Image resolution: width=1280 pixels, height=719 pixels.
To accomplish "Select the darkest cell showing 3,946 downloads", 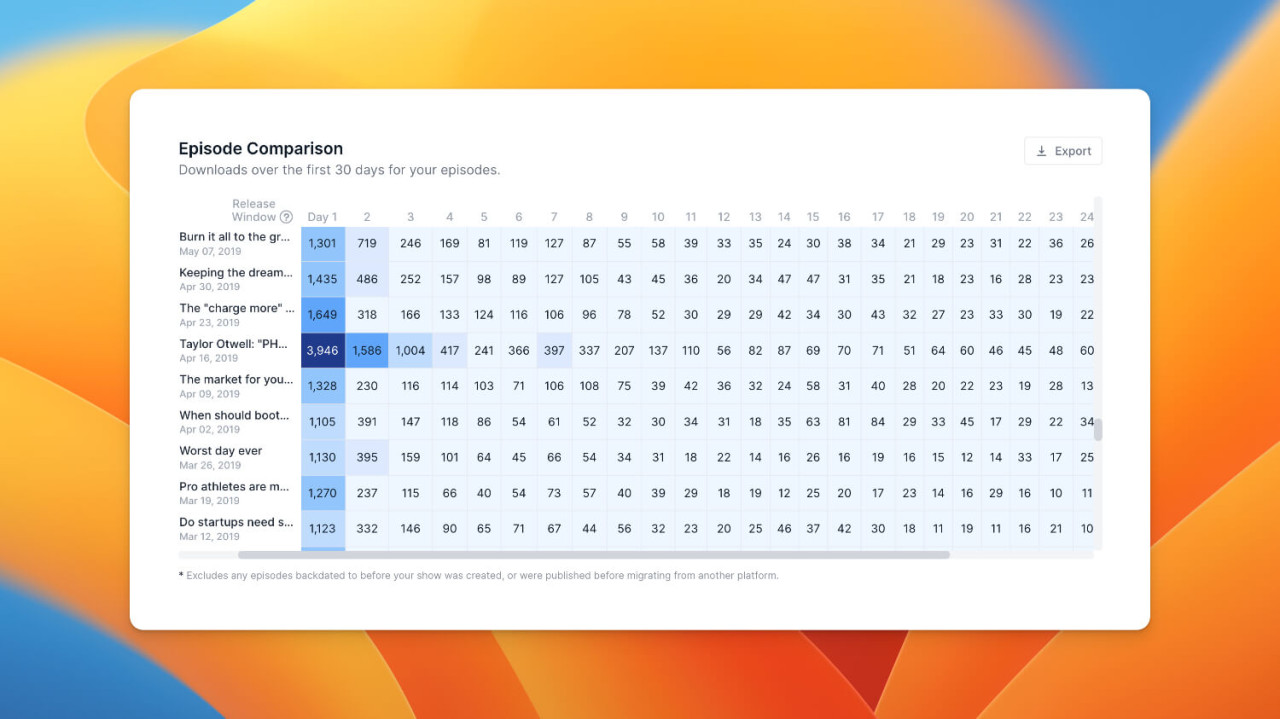I will click(x=322, y=350).
